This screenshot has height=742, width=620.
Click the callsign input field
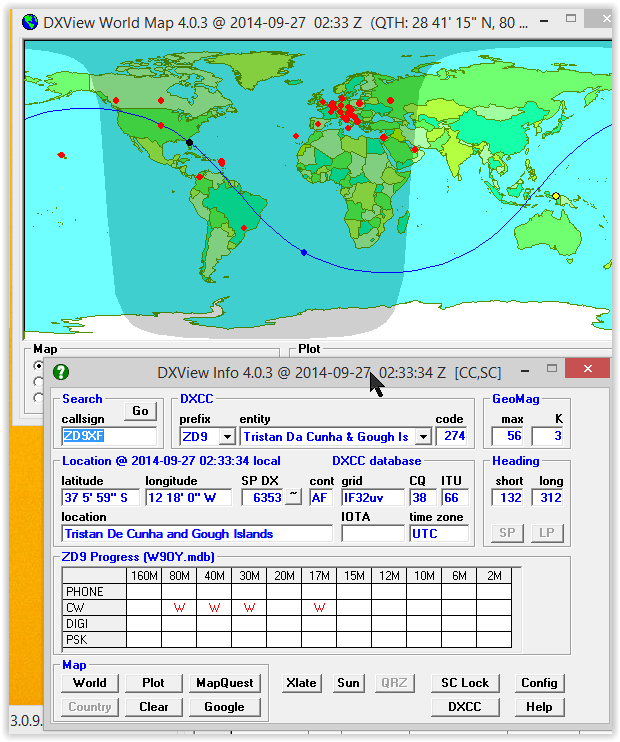pyautogui.click(x=109, y=436)
